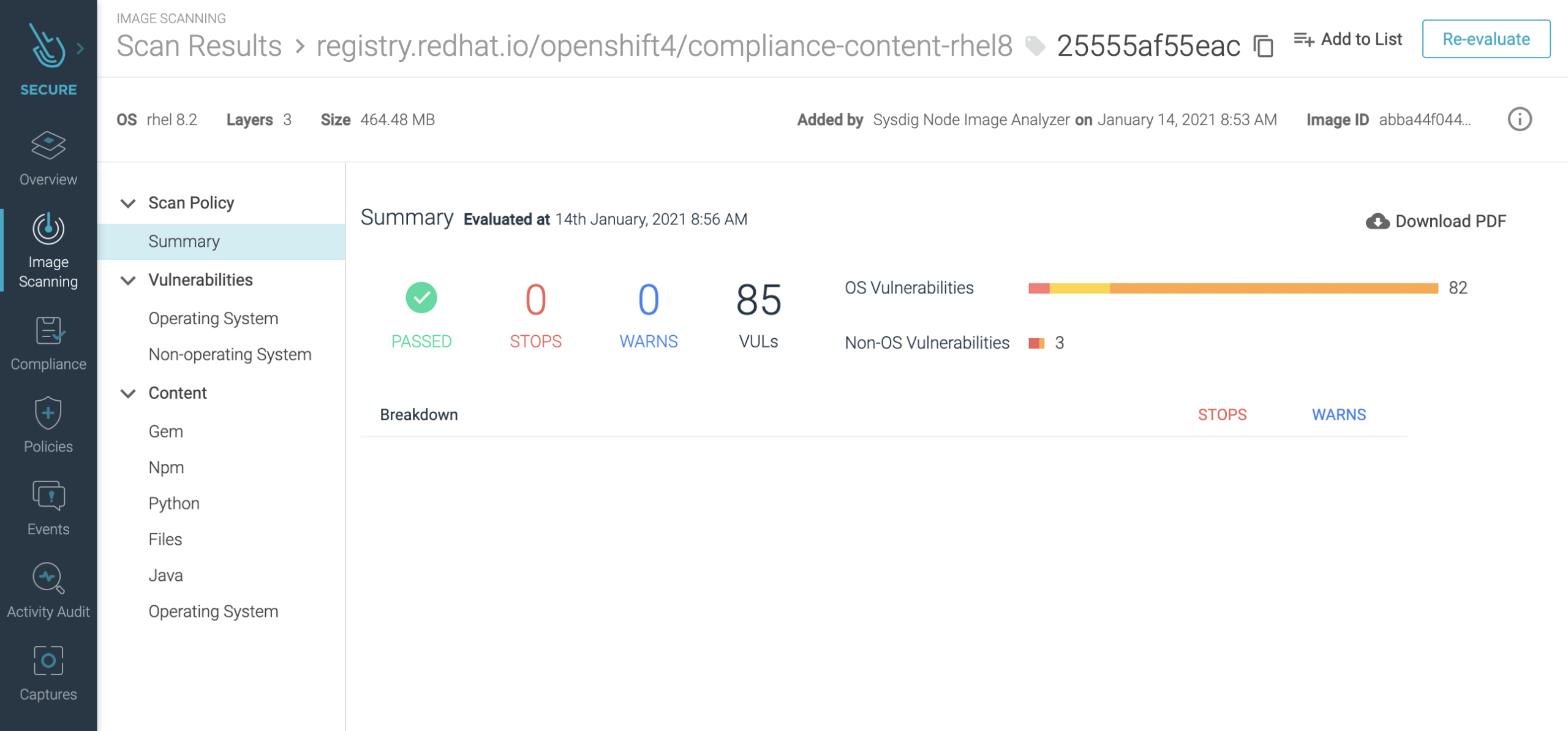Image resolution: width=1568 pixels, height=731 pixels.
Task: Select the PASSED status indicator
Action: [421, 298]
